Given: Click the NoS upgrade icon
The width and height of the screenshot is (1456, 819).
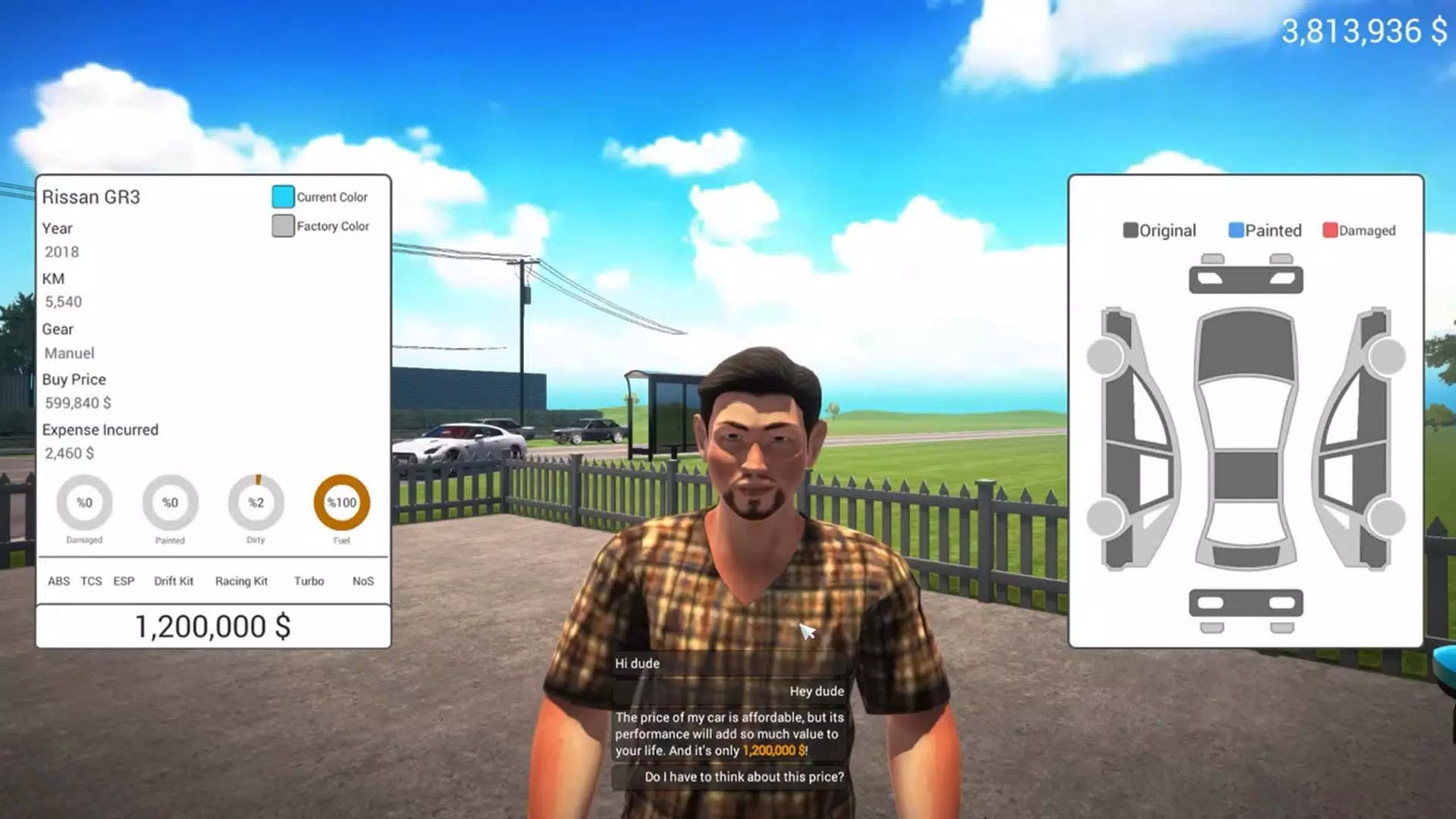Looking at the screenshot, I should 362,580.
